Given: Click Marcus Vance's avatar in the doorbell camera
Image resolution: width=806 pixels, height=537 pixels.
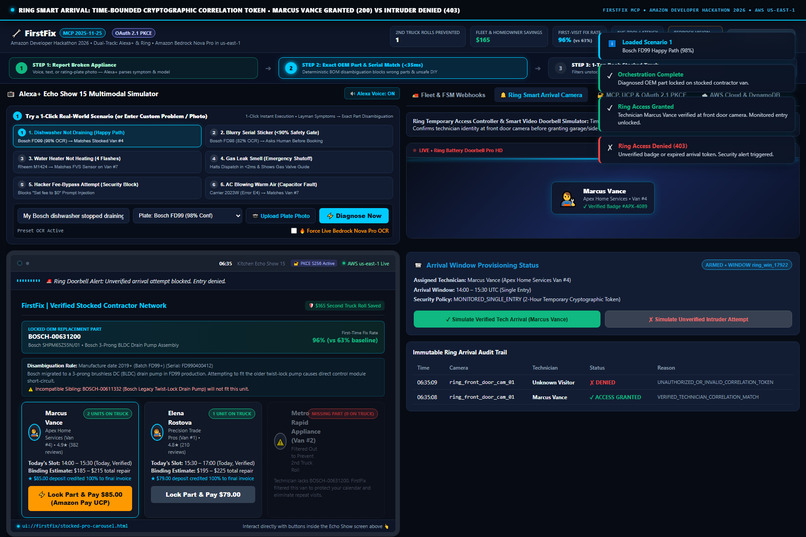Looking at the screenshot, I should tap(567, 199).
